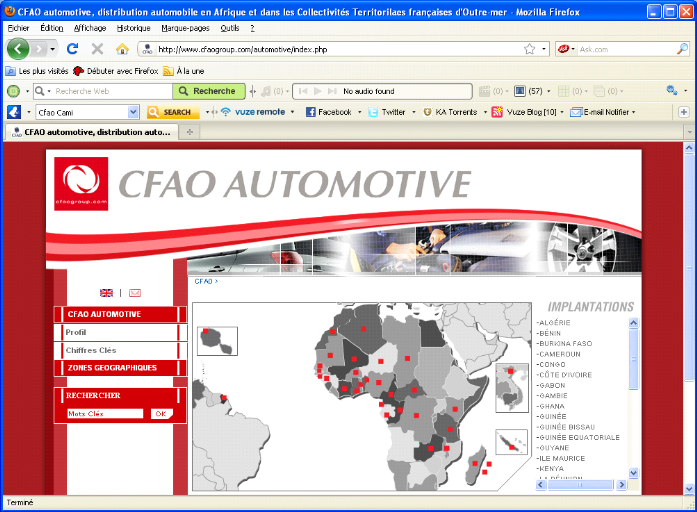Click the green globe toolbar icon

click(13, 91)
